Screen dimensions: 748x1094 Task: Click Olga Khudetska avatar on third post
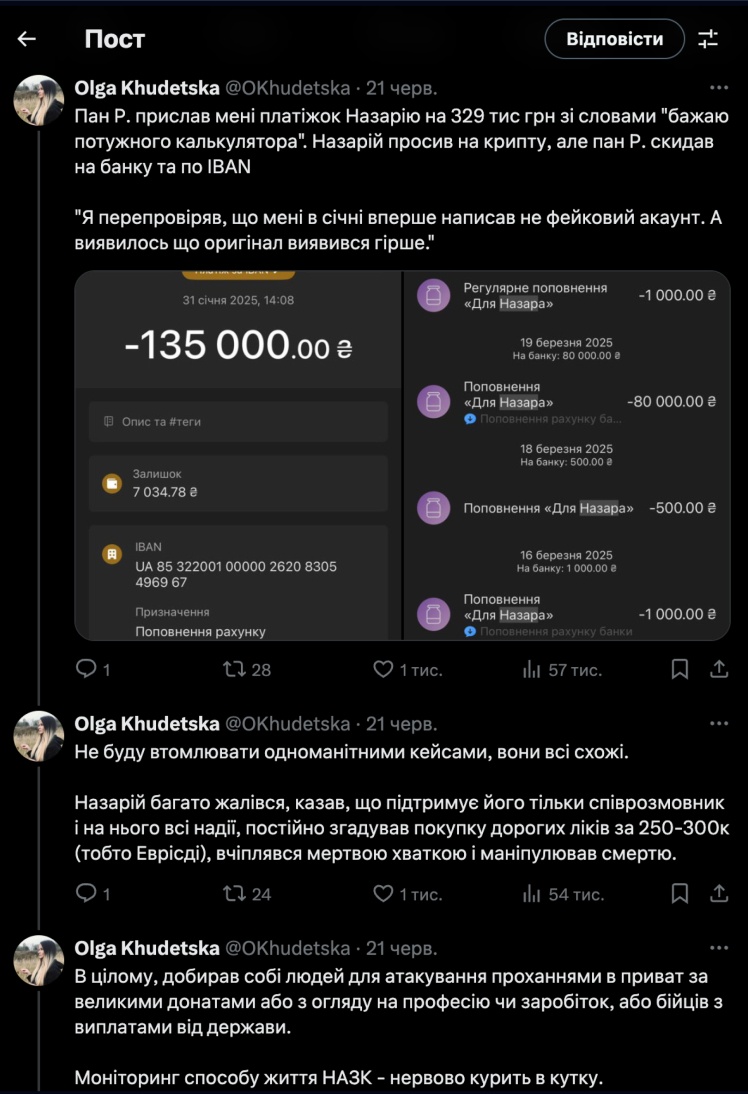pyautogui.click(x=39, y=960)
